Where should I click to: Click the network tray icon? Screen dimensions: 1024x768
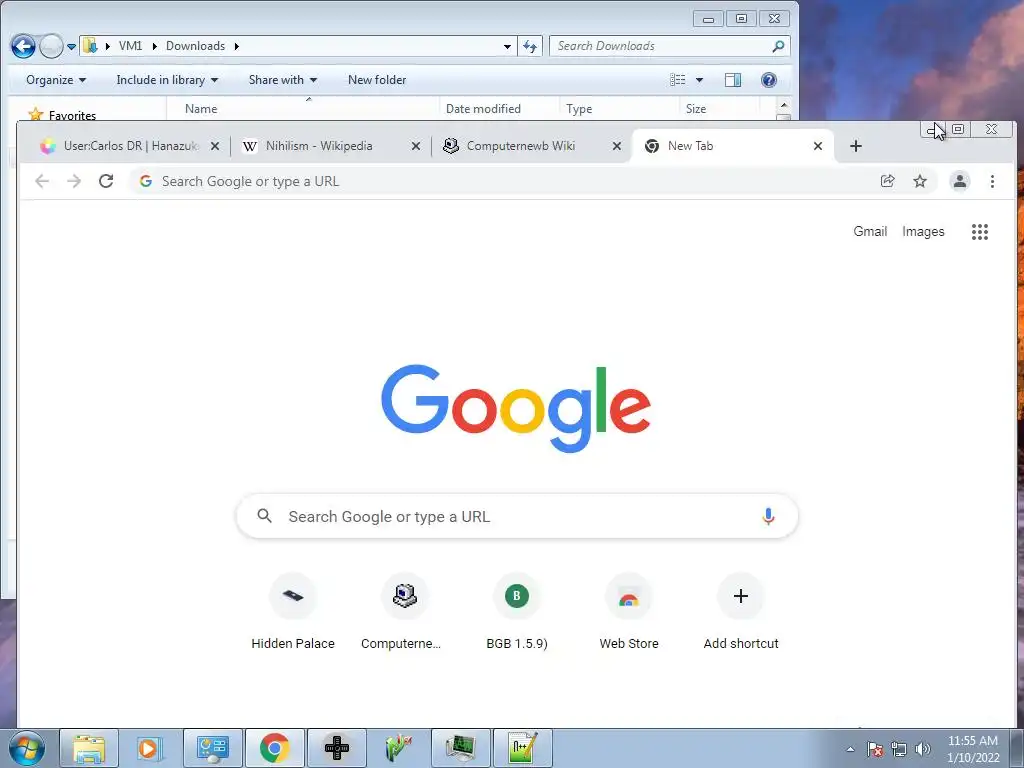899,749
